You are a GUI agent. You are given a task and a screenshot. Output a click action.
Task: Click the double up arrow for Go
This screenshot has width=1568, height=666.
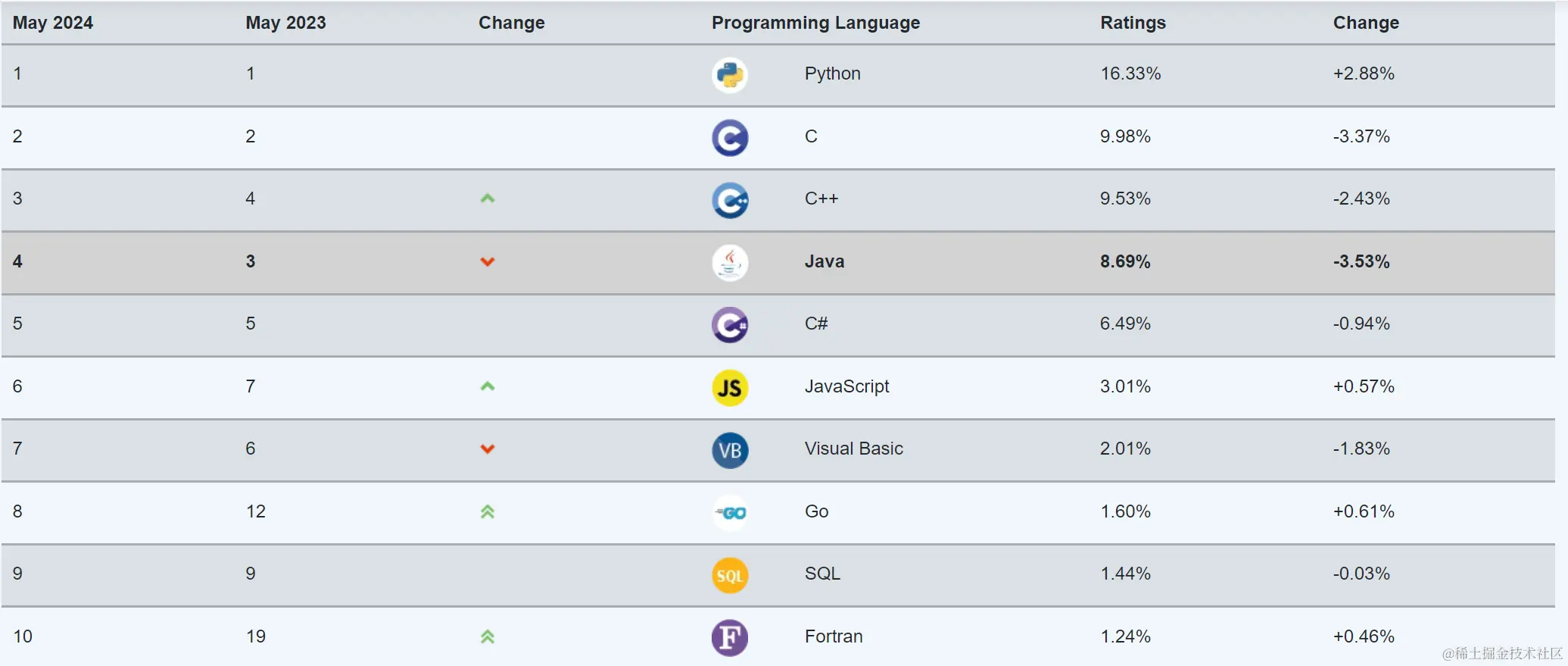pos(488,512)
